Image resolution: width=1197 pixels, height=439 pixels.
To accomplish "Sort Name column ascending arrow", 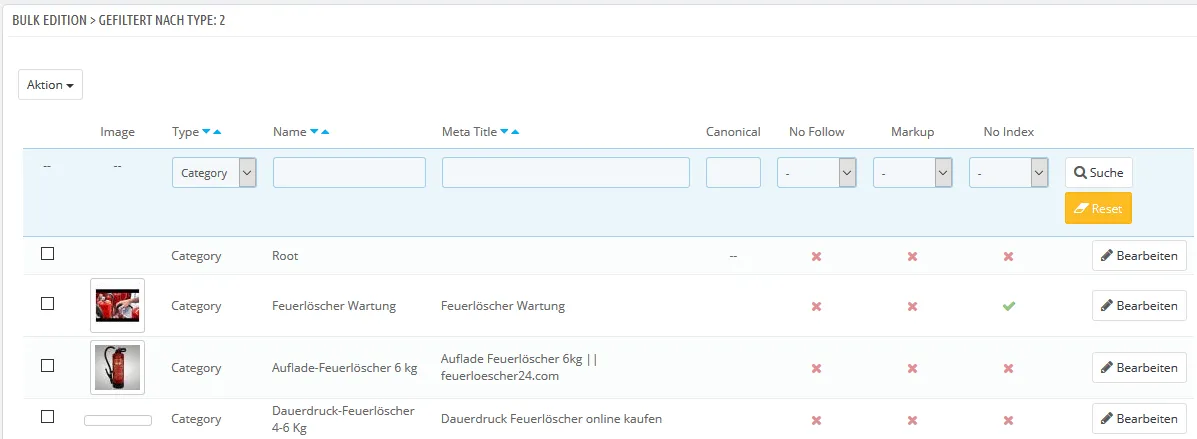I will [326, 132].
